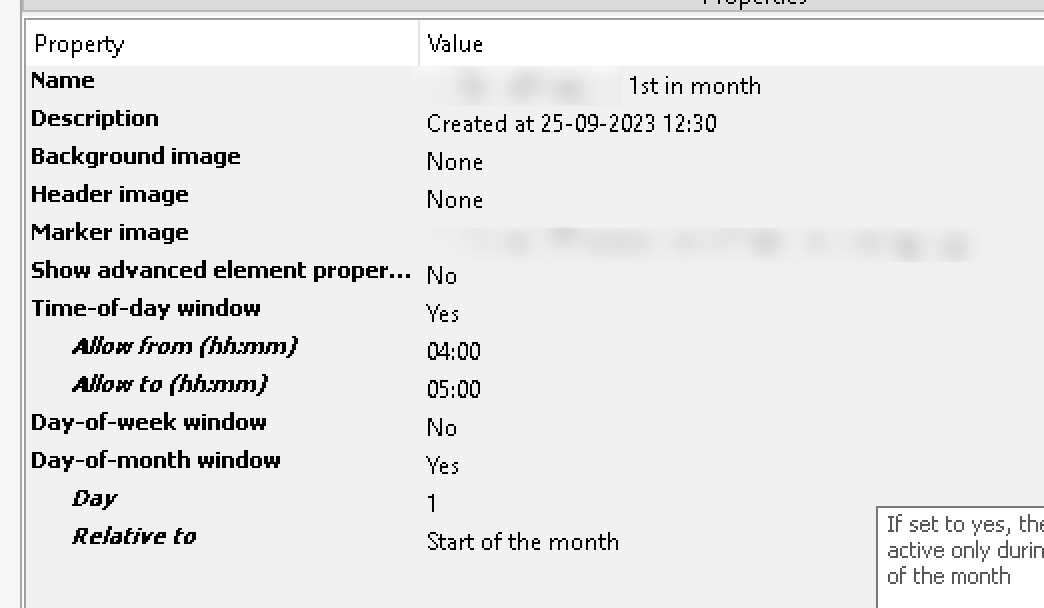1044x608 pixels.
Task: Toggle the Time-of-day window Yes value
Action: (x=443, y=314)
